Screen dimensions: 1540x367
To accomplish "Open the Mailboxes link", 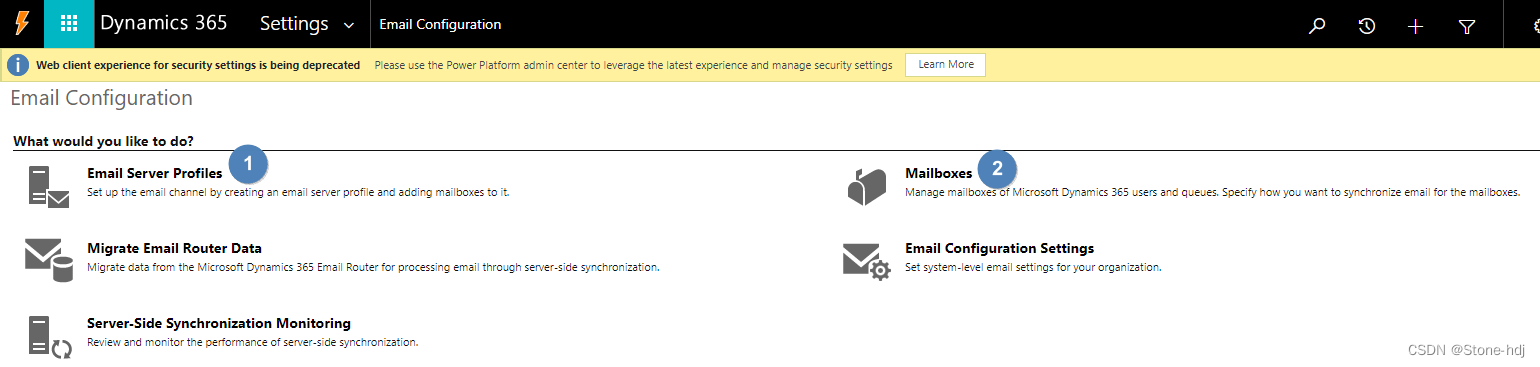I will point(938,173).
